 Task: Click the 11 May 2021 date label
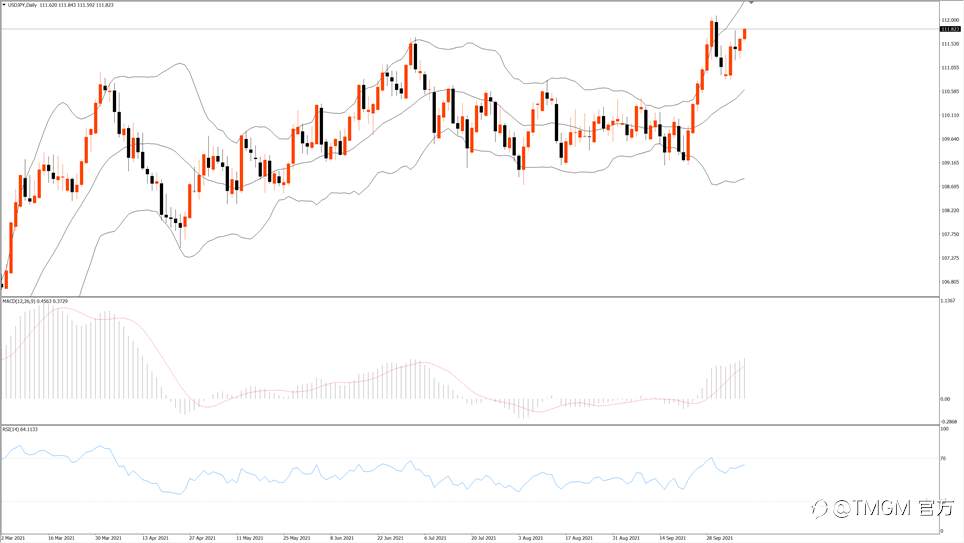[x=249, y=538]
